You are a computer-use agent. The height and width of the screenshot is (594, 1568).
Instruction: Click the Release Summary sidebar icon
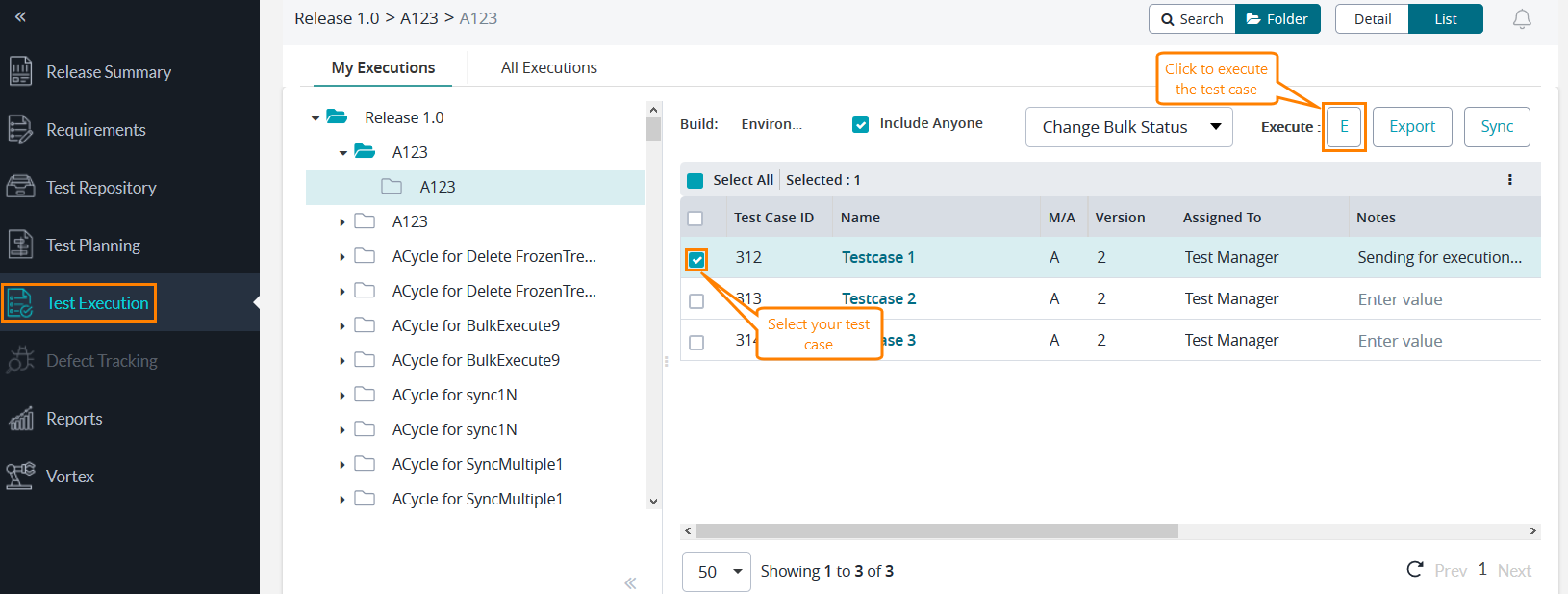(20, 72)
